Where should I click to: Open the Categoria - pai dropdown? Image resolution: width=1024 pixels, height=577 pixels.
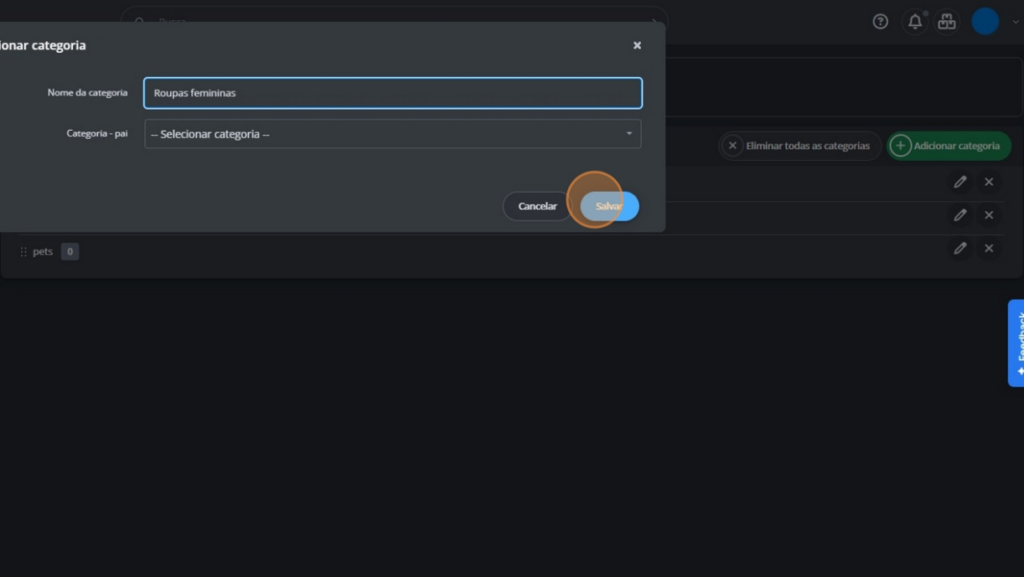[x=392, y=134]
